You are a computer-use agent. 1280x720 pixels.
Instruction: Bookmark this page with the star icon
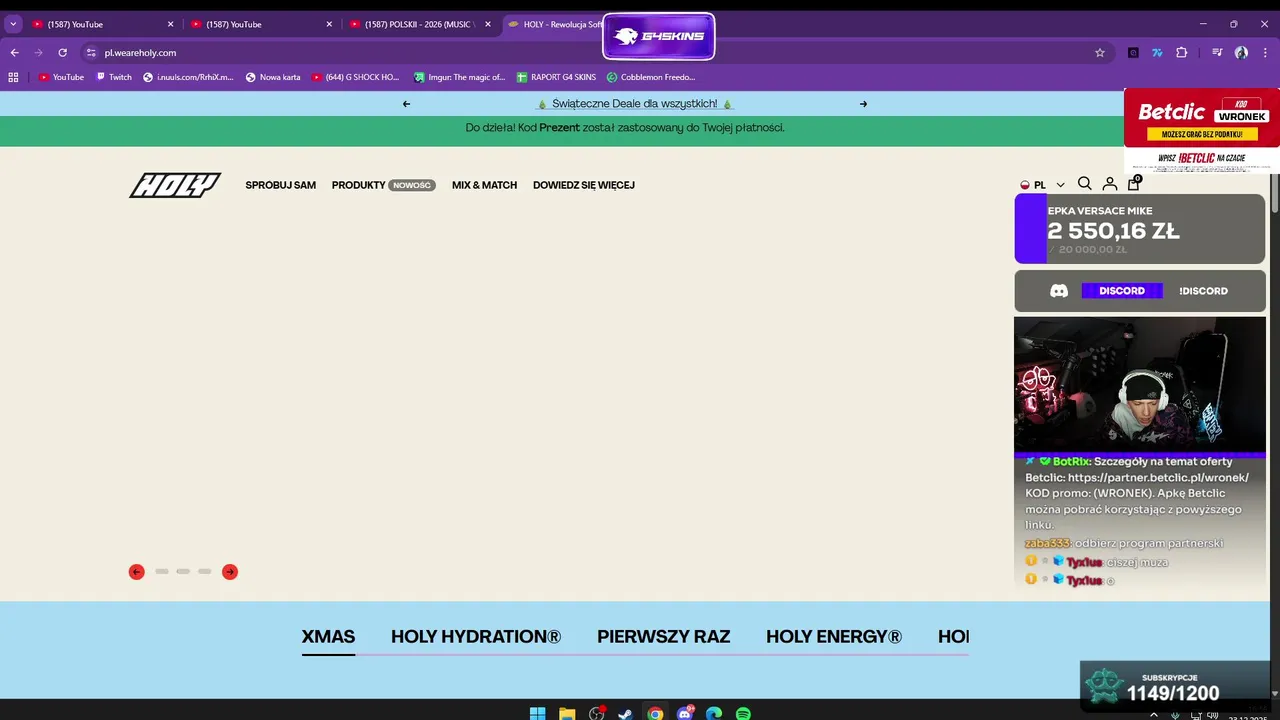(1100, 52)
